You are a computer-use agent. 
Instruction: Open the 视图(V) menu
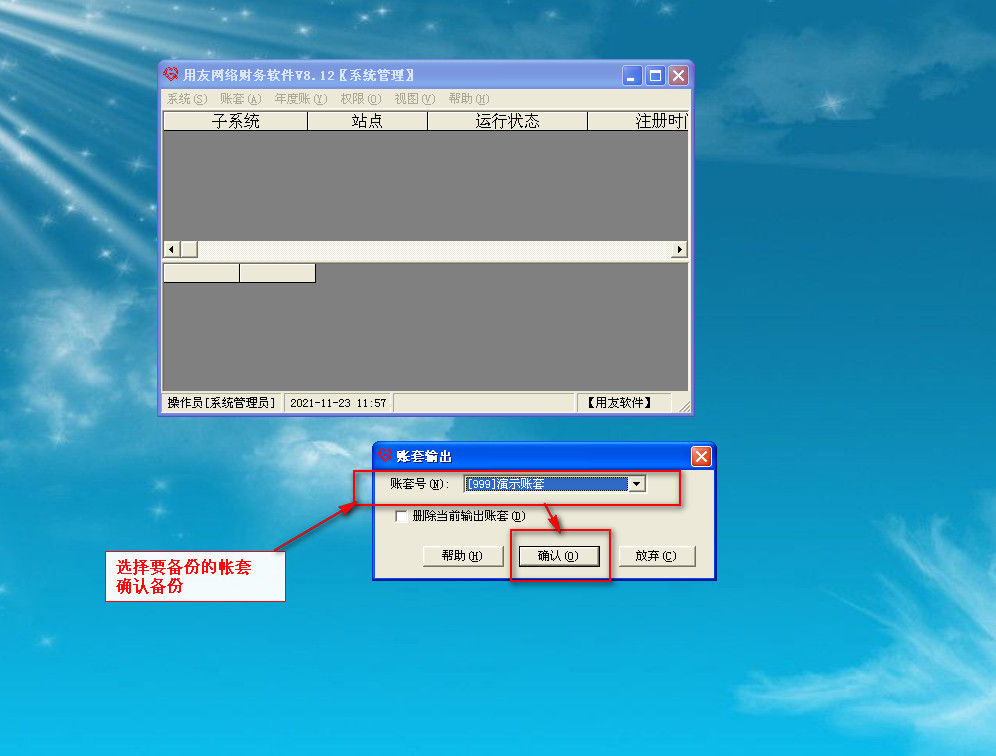click(x=414, y=99)
